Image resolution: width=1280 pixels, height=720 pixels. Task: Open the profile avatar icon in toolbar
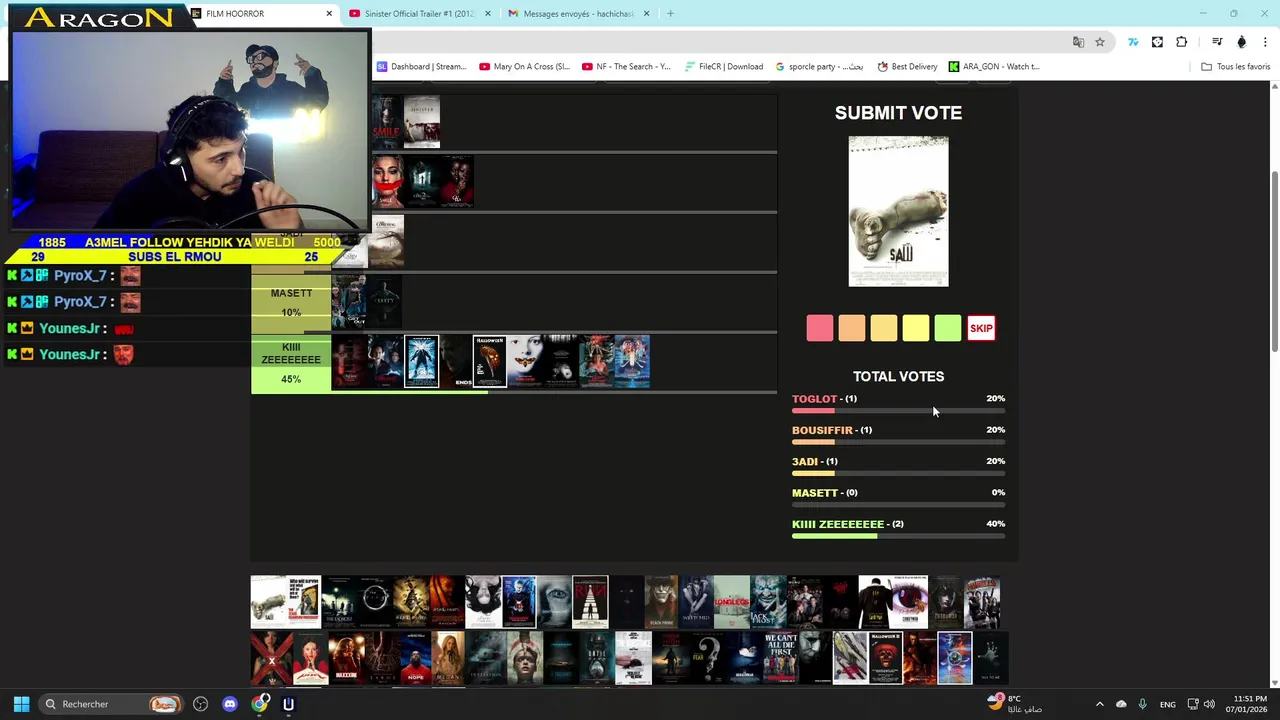1242,42
